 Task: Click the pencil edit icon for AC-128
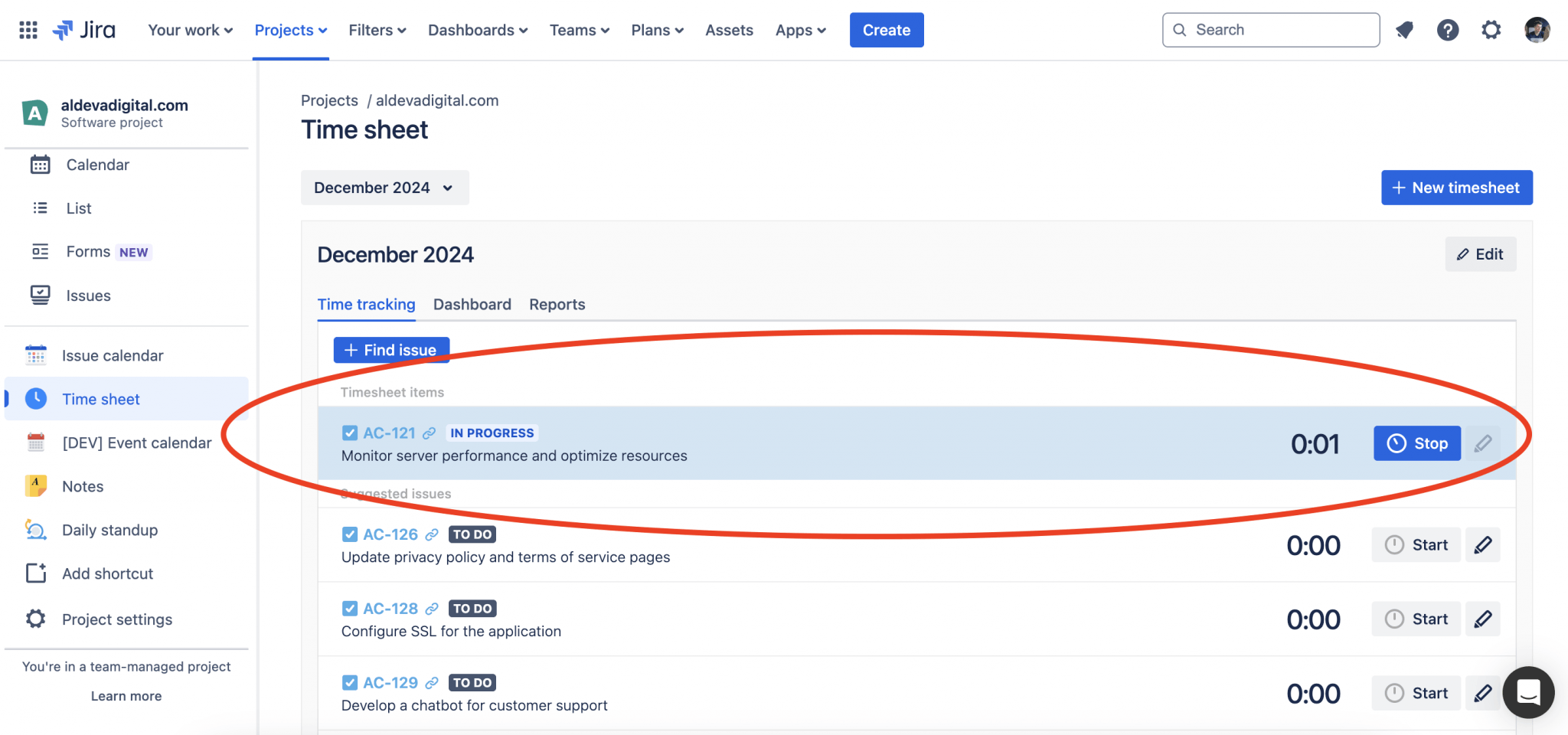pyautogui.click(x=1482, y=619)
